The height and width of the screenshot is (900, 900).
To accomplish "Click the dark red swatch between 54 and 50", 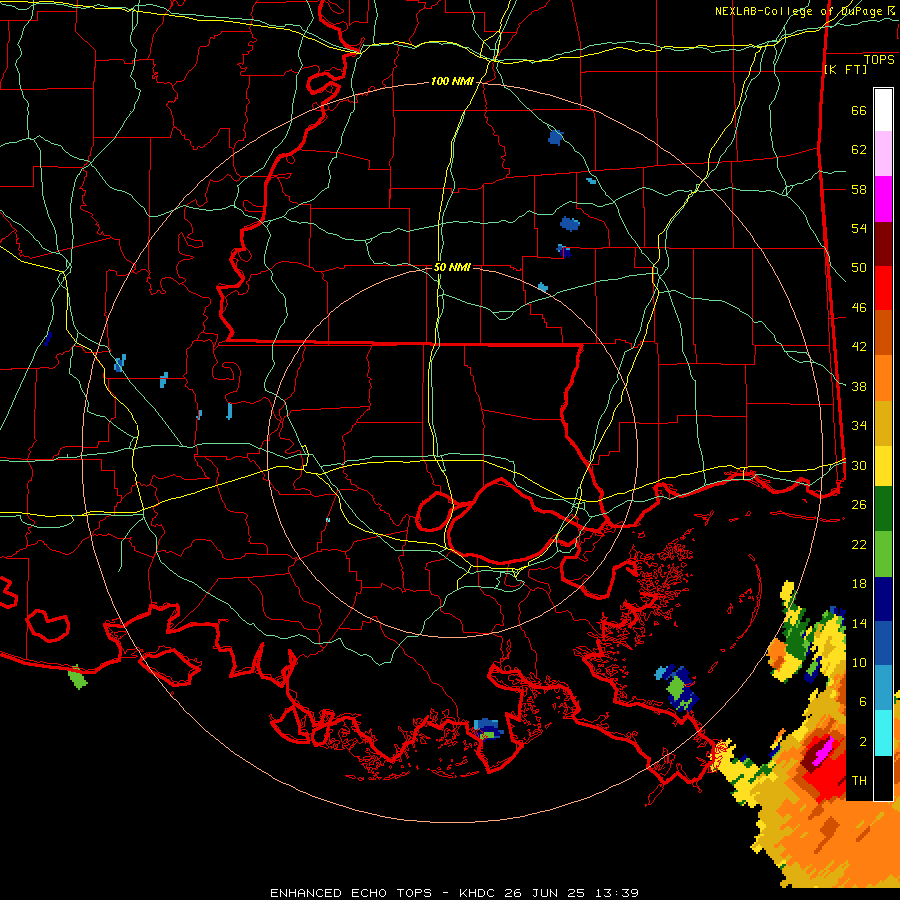I will 883,244.
